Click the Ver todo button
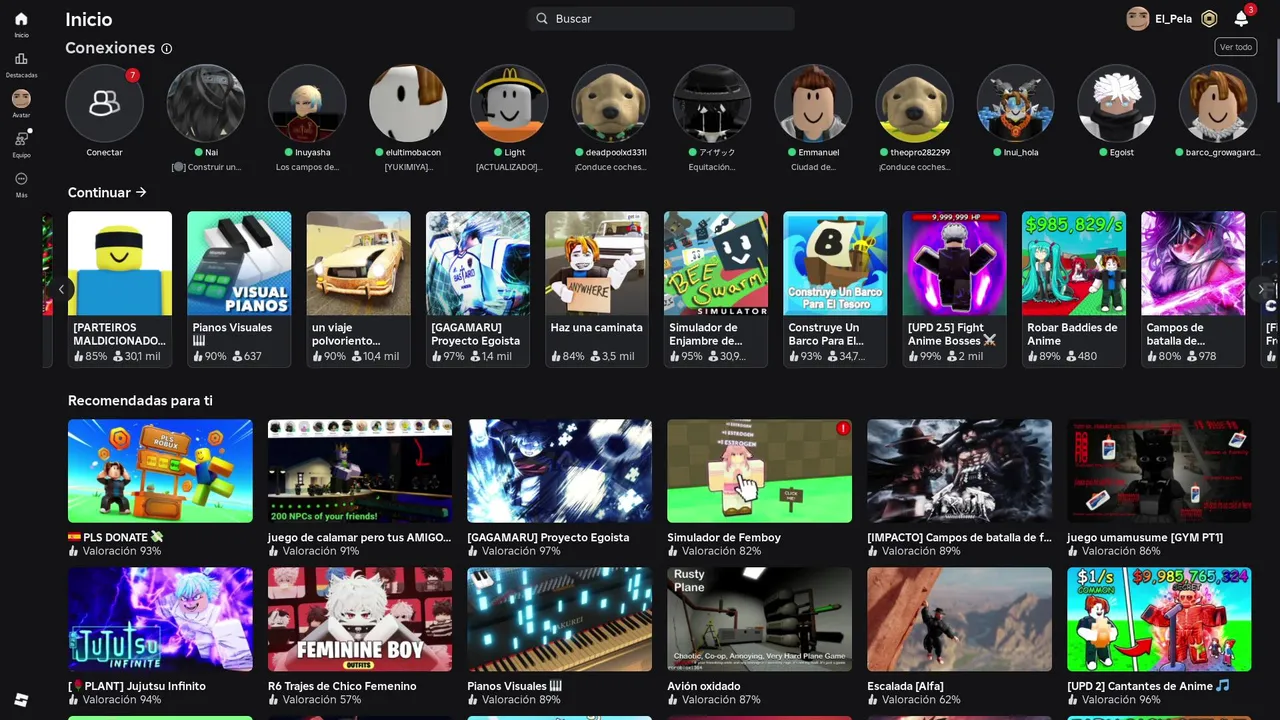Image resolution: width=1280 pixels, height=720 pixels. (x=1236, y=47)
